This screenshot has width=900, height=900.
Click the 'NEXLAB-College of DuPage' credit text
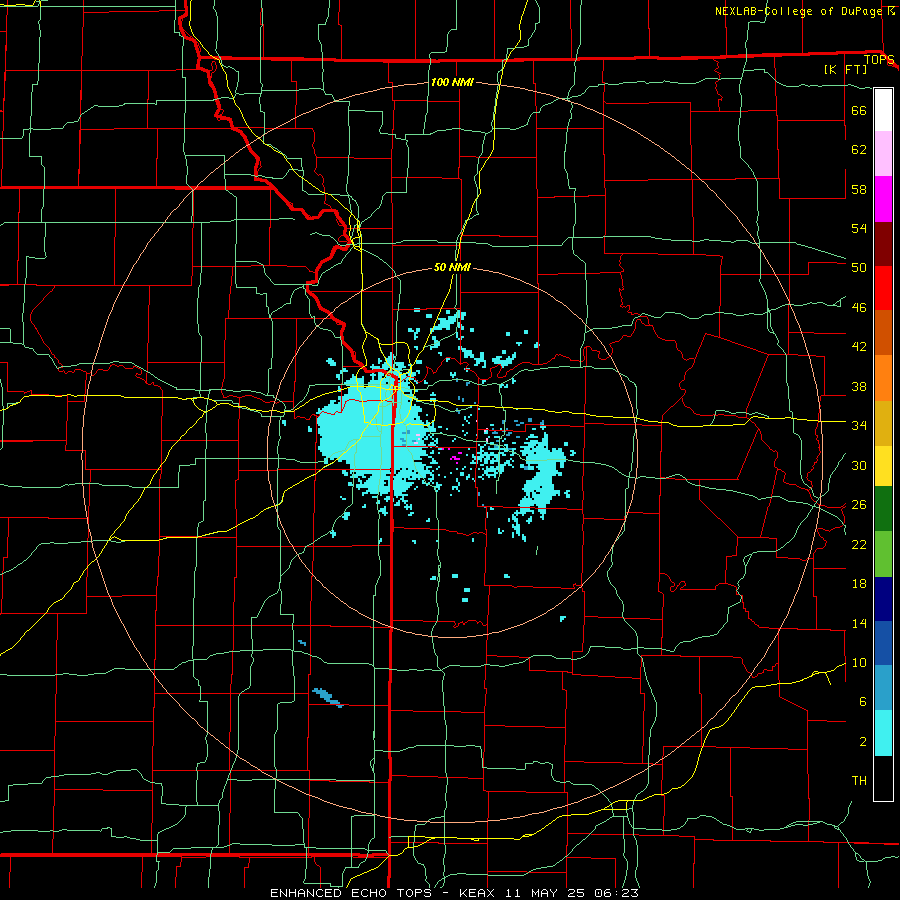[x=797, y=11]
